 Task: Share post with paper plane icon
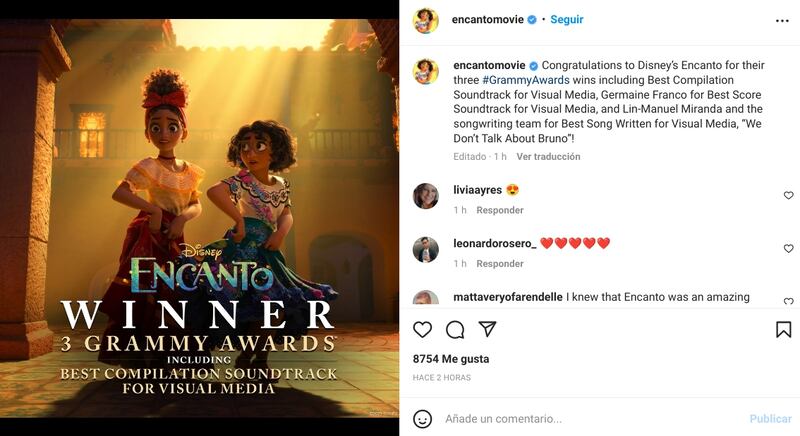487,329
